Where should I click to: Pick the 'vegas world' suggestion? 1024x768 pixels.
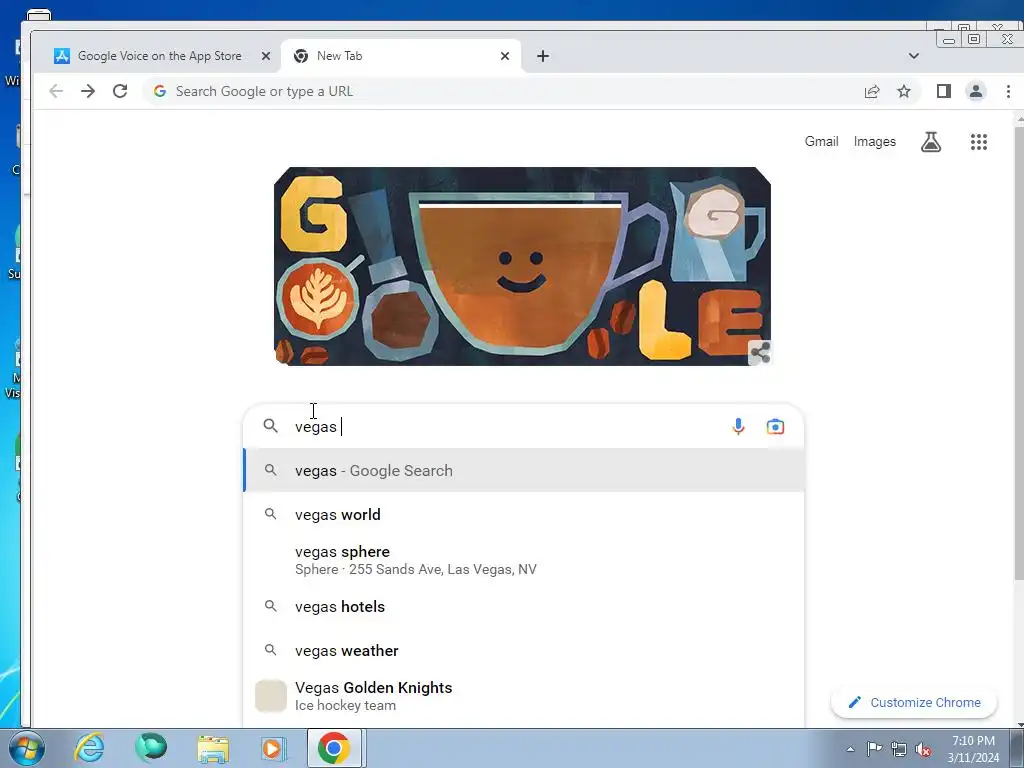click(x=524, y=515)
